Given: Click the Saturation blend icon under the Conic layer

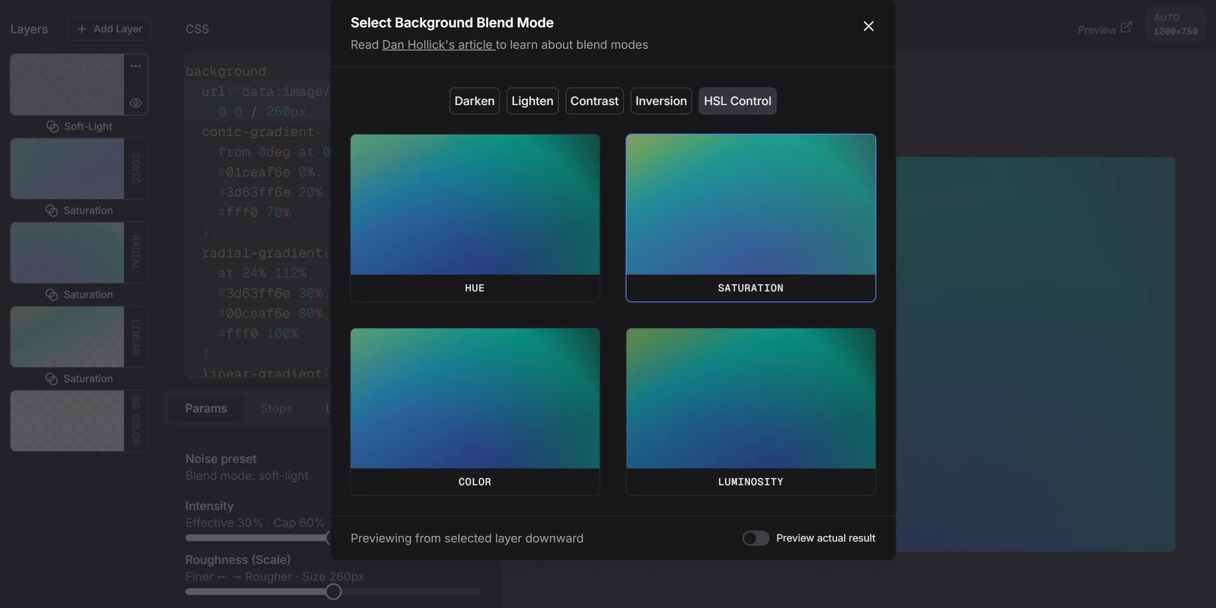Looking at the screenshot, I should 50,210.
